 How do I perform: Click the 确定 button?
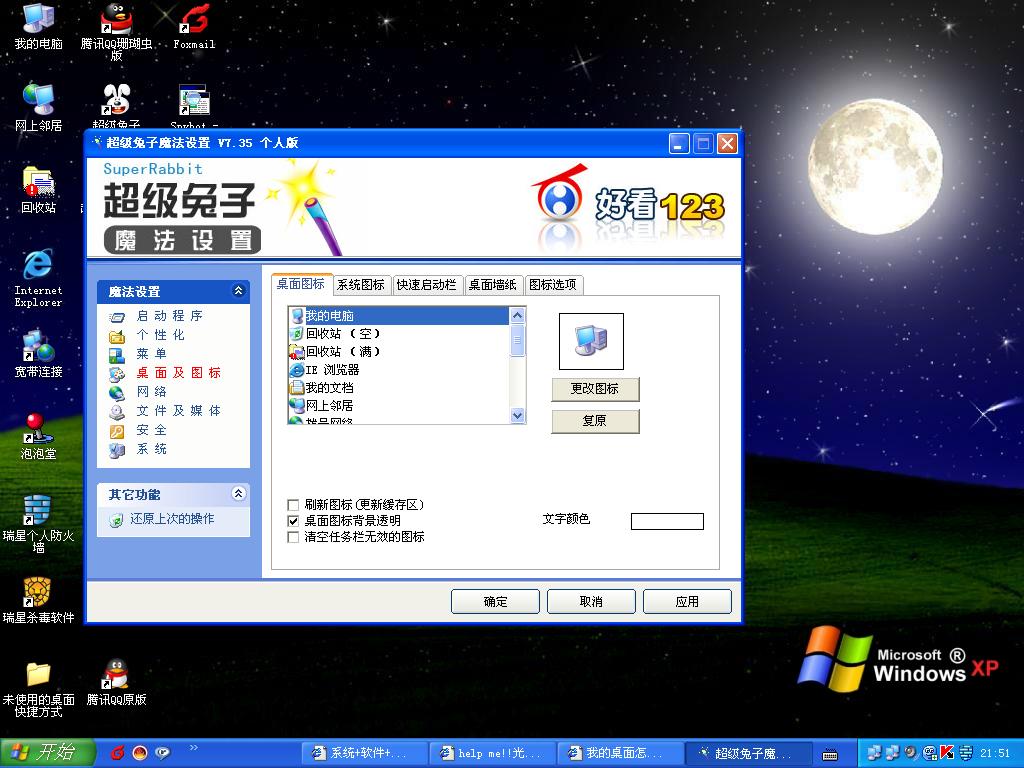[x=495, y=601]
